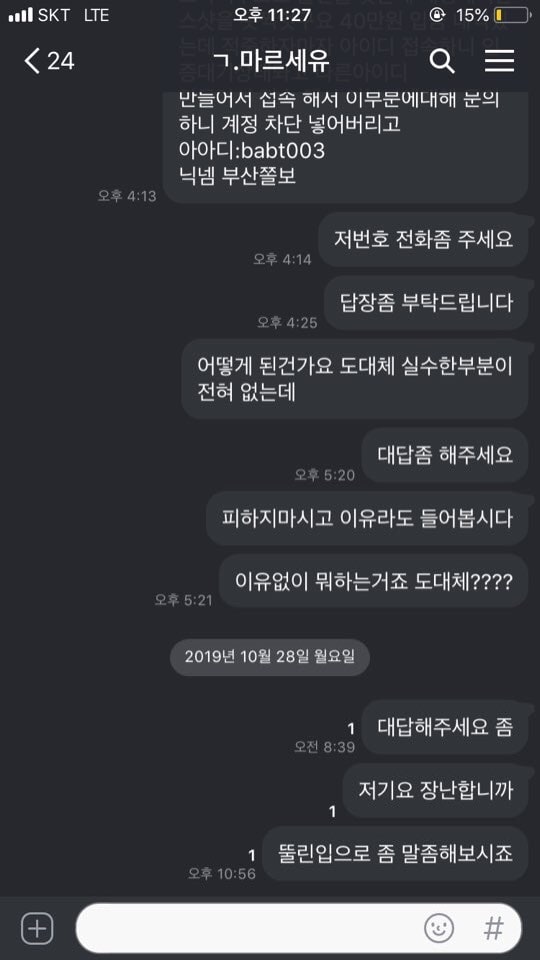Open the emoticon smiley picker

point(439,929)
